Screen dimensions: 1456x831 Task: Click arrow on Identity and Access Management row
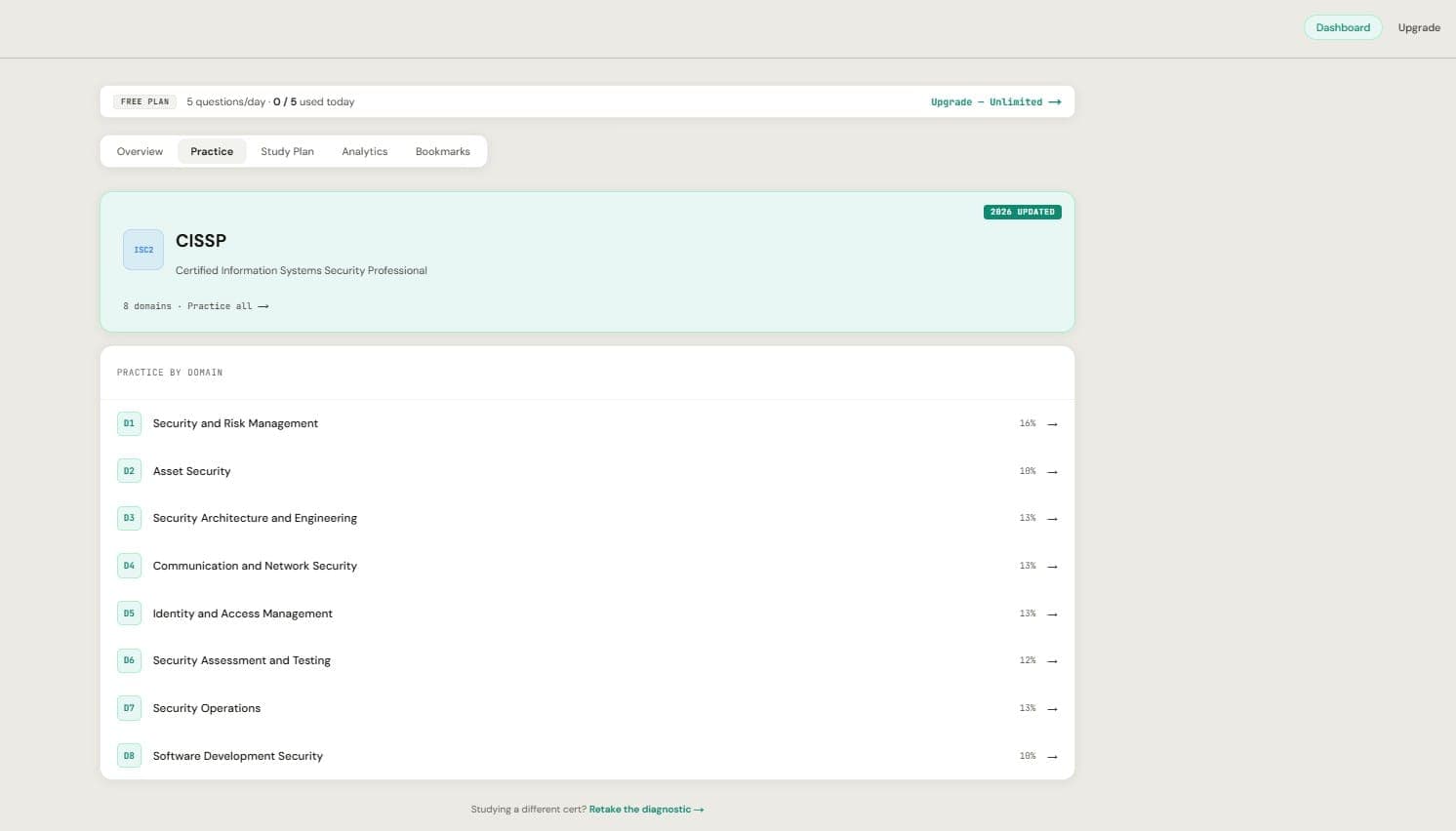click(1052, 614)
